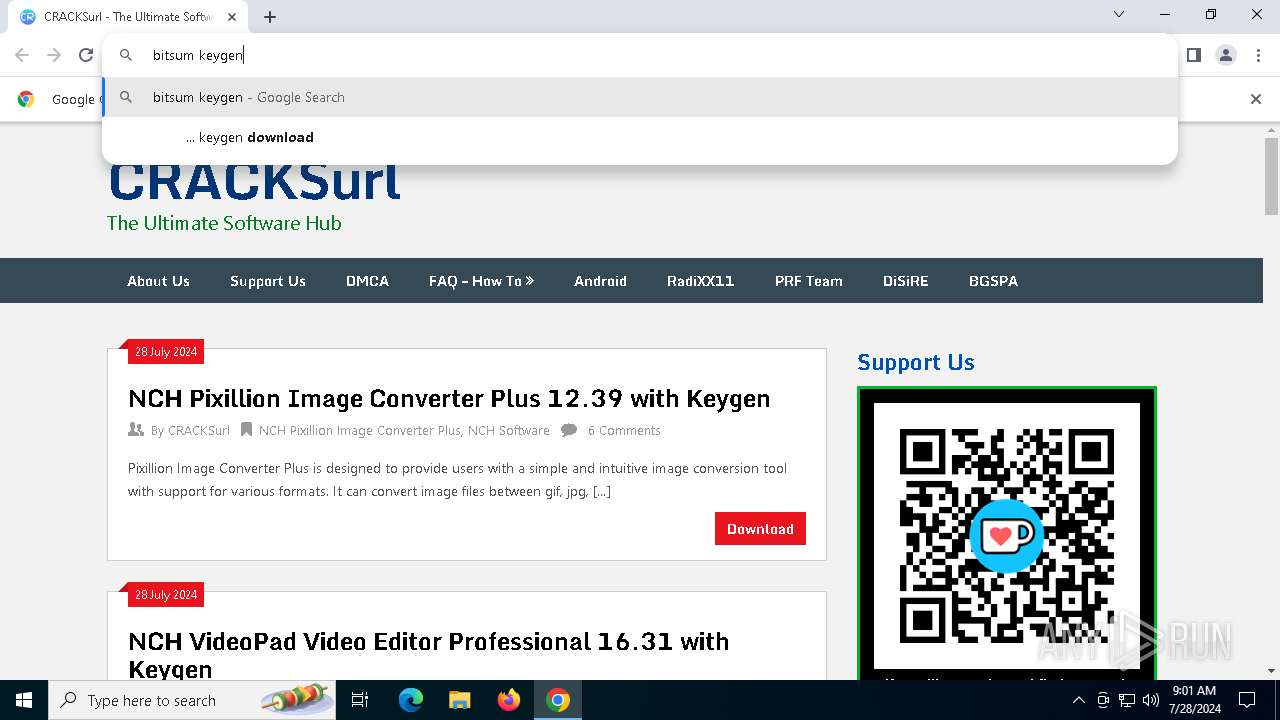Open Task View on taskbar
Viewport: 1280px width, 720px height.
[x=360, y=700]
